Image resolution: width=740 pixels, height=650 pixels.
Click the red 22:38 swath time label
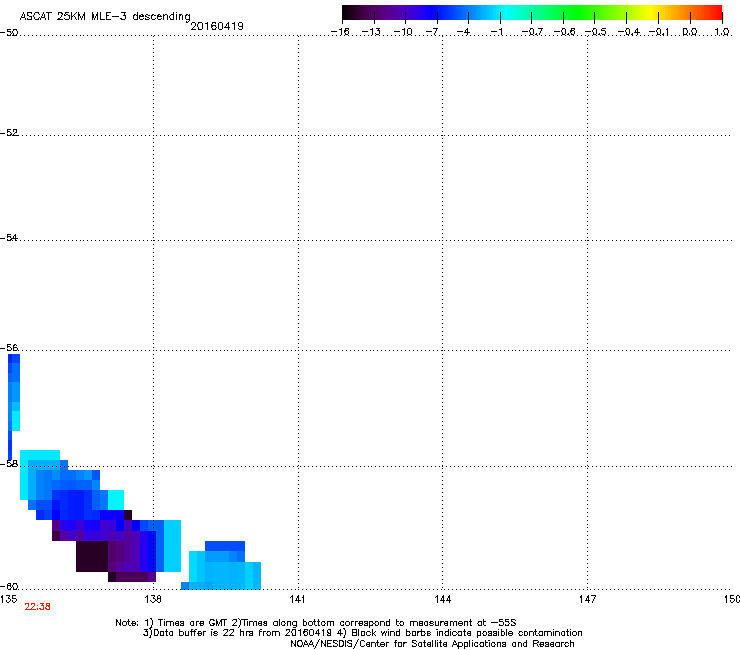pyautogui.click(x=37, y=607)
